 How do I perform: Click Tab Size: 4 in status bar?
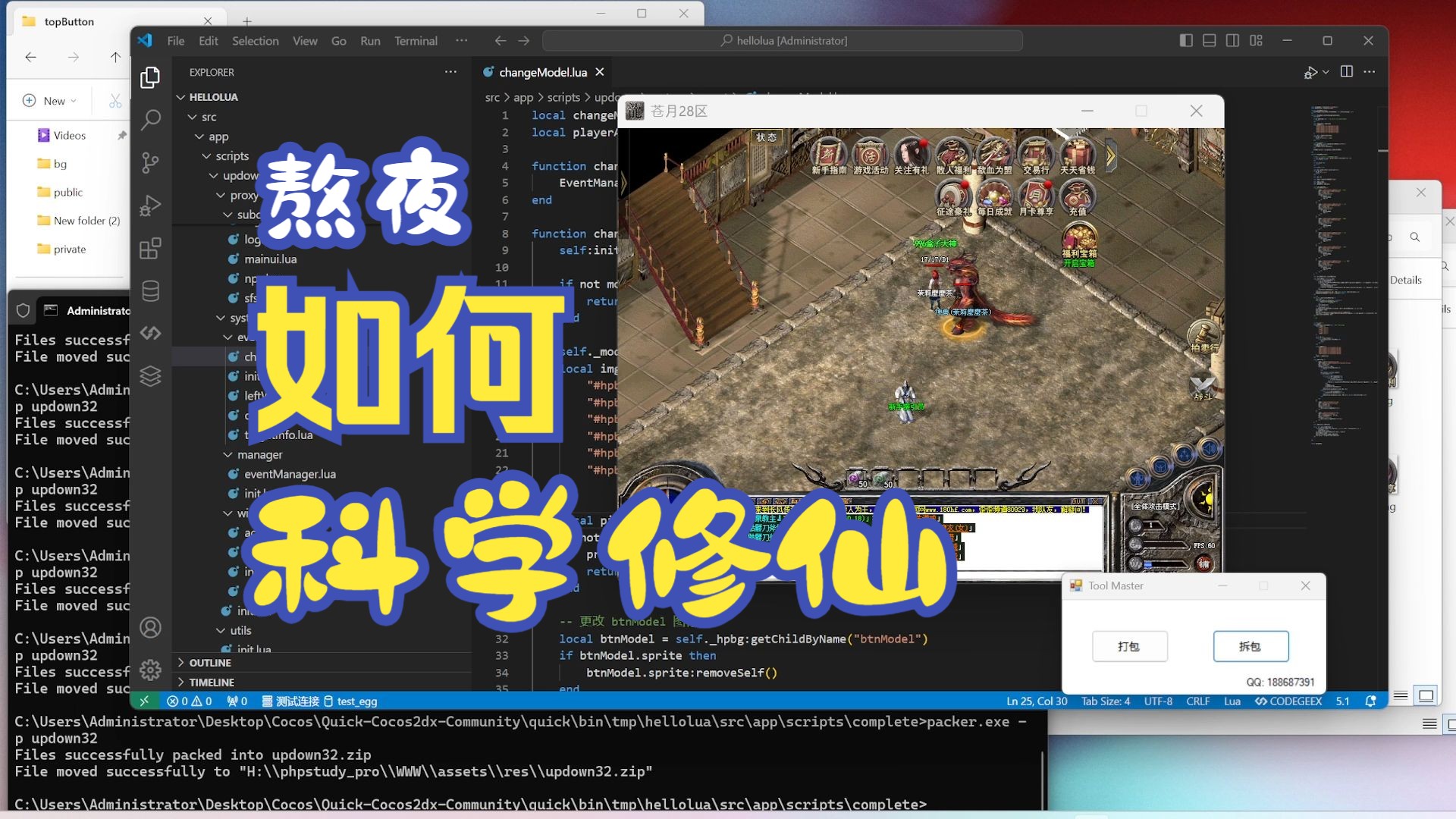click(1106, 701)
